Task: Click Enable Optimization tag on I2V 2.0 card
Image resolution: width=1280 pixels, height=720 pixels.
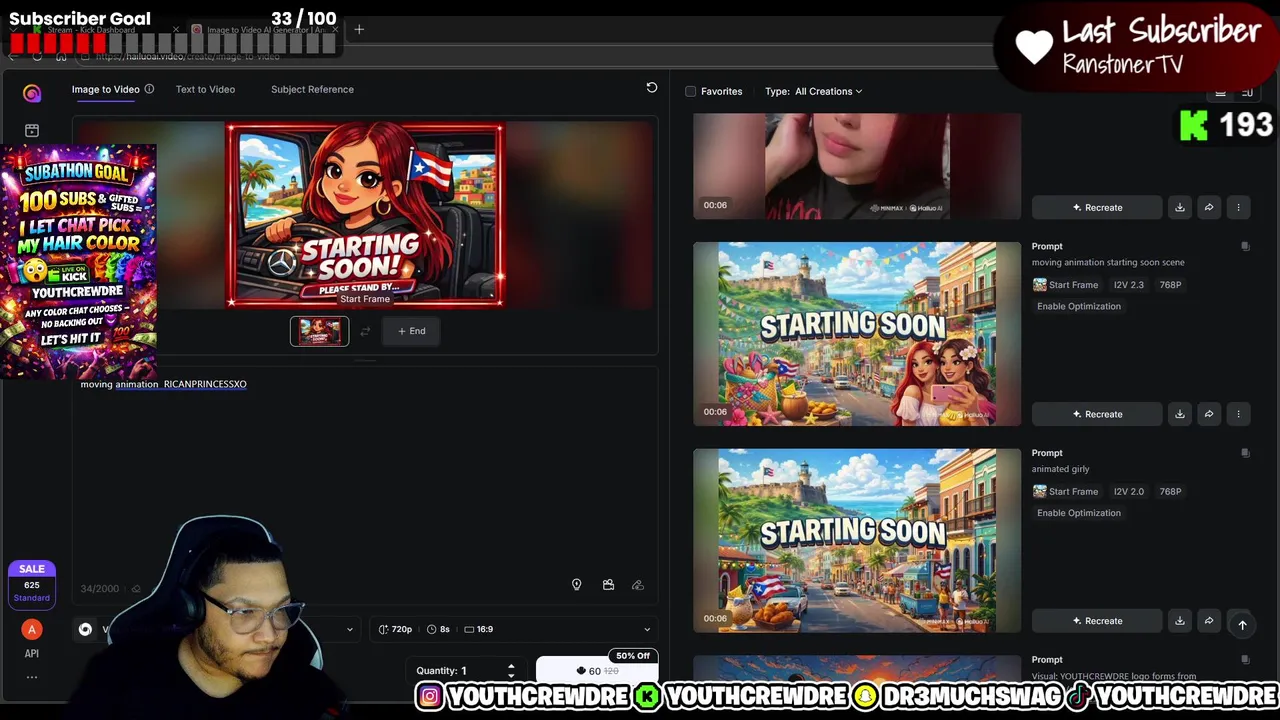Action: click(1078, 513)
